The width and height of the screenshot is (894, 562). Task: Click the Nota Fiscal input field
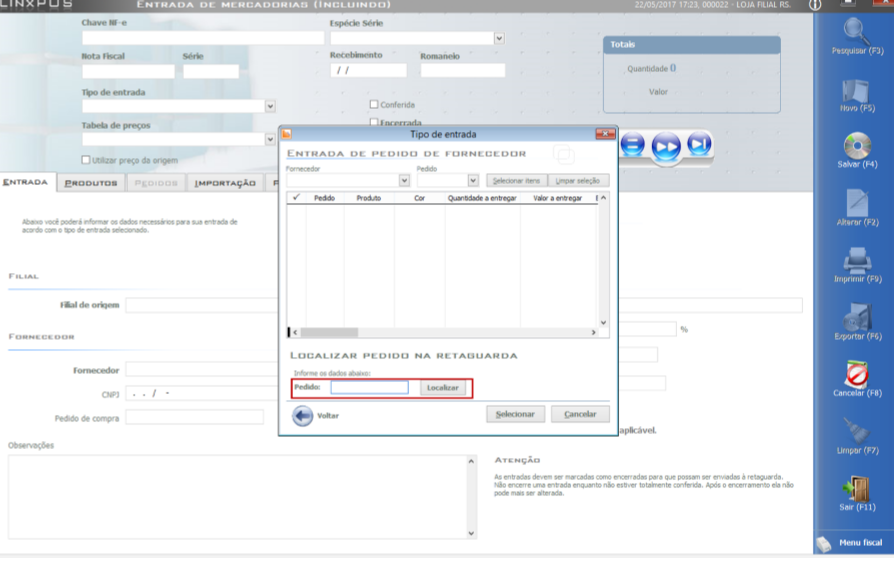click(128, 71)
